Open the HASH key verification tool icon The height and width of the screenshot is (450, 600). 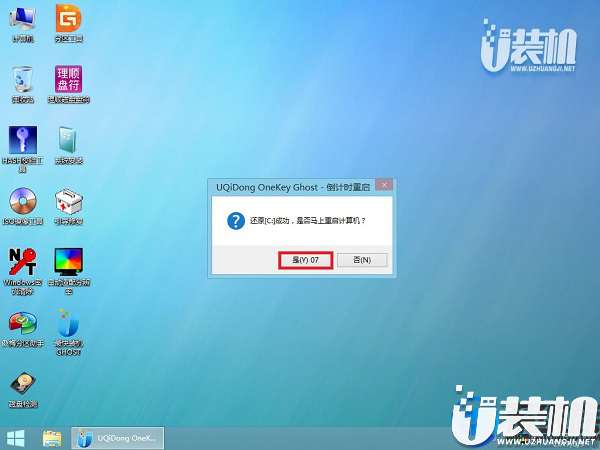[23, 149]
